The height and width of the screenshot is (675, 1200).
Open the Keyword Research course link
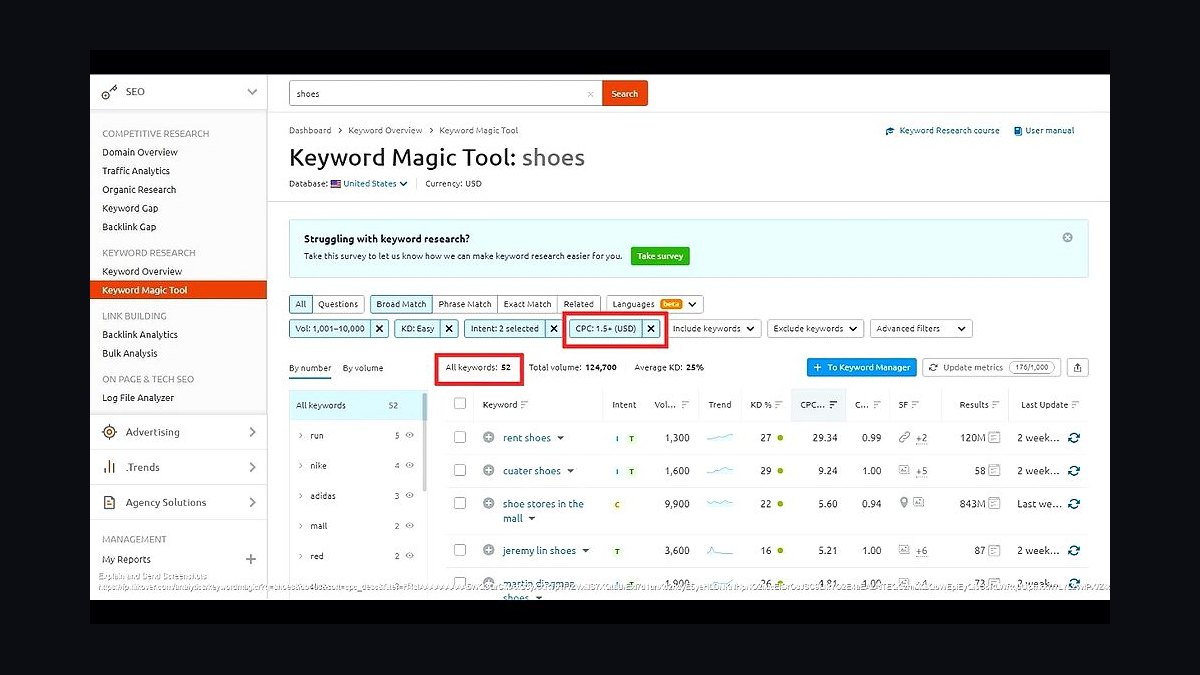942,131
